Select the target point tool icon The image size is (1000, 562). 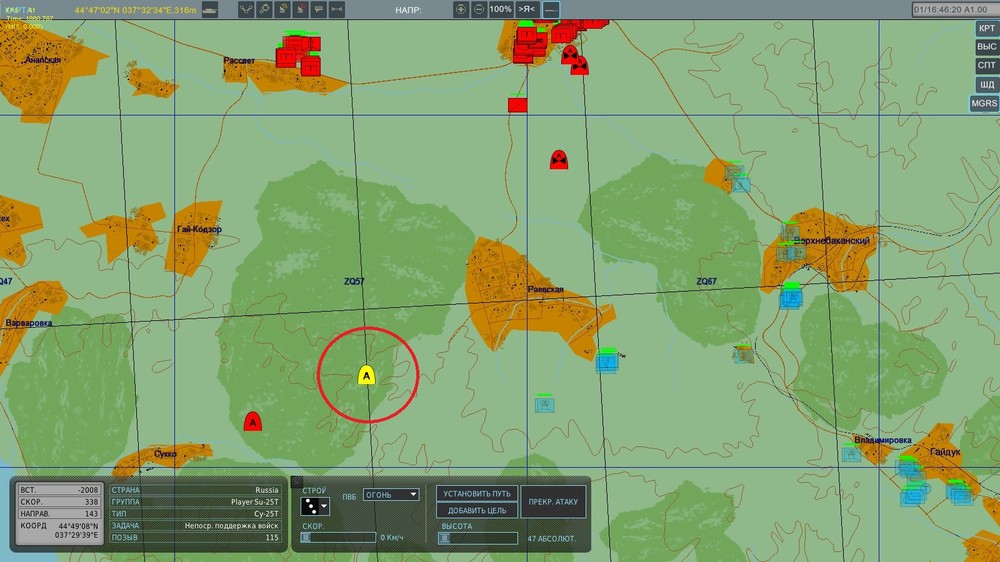tap(264, 10)
